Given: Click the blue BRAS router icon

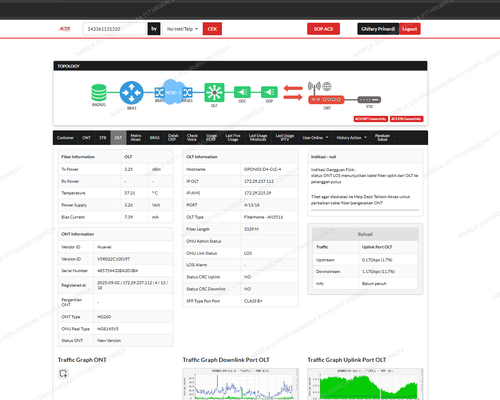Looking at the screenshot, I should [131, 93].
